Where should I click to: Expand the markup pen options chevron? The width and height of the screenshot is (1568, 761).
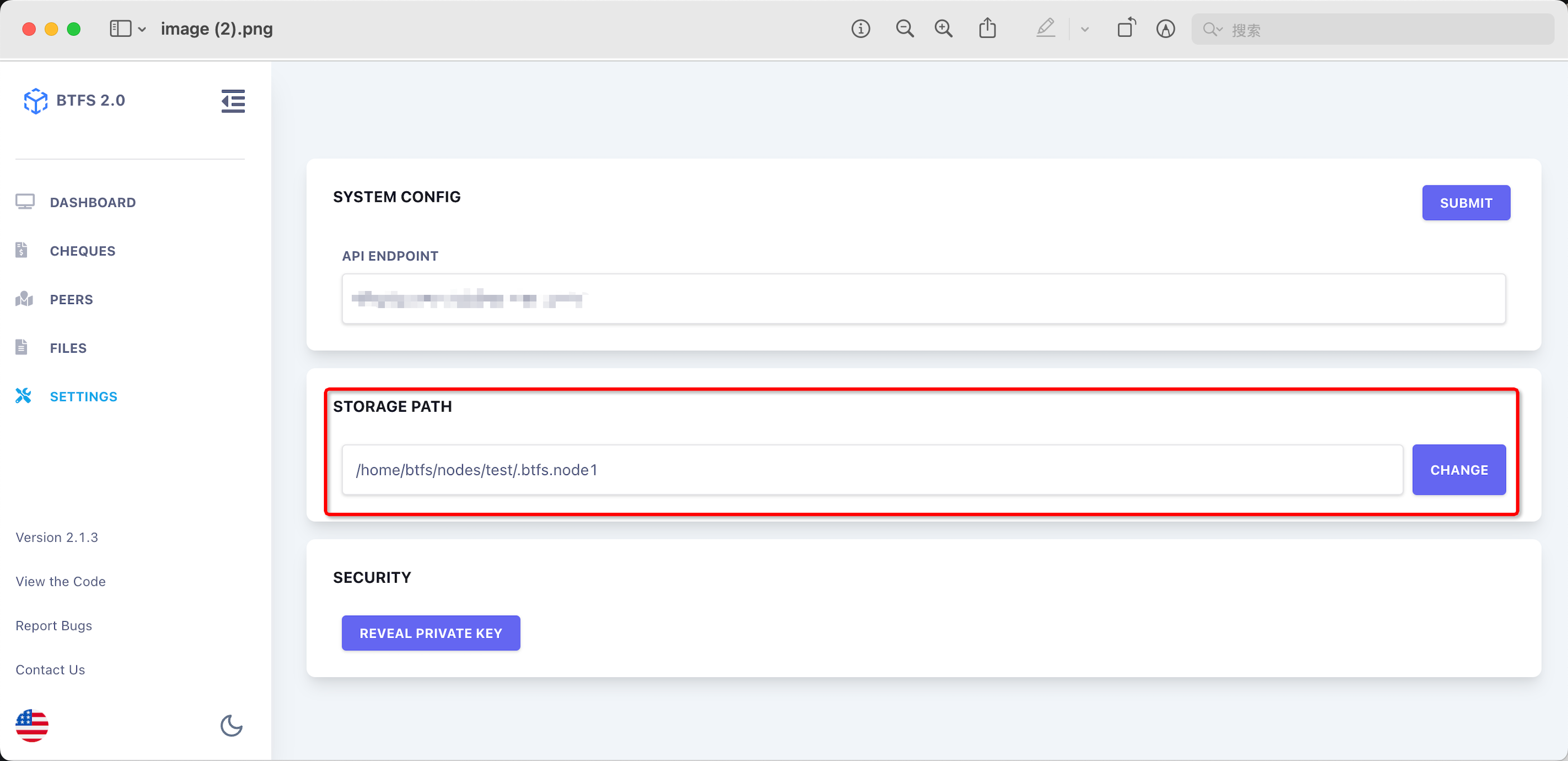point(1084,29)
